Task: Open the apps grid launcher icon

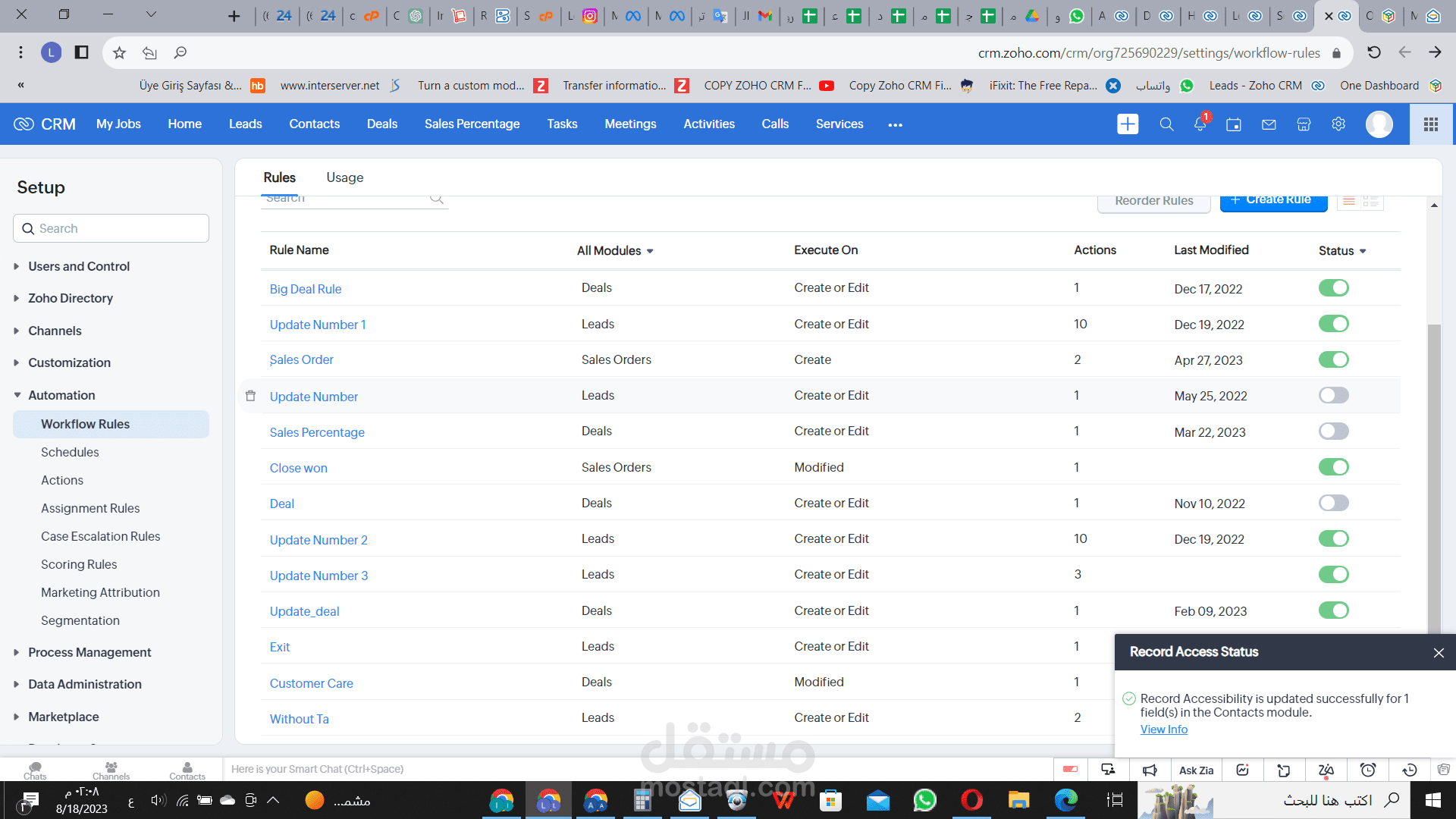Action: [x=1431, y=124]
